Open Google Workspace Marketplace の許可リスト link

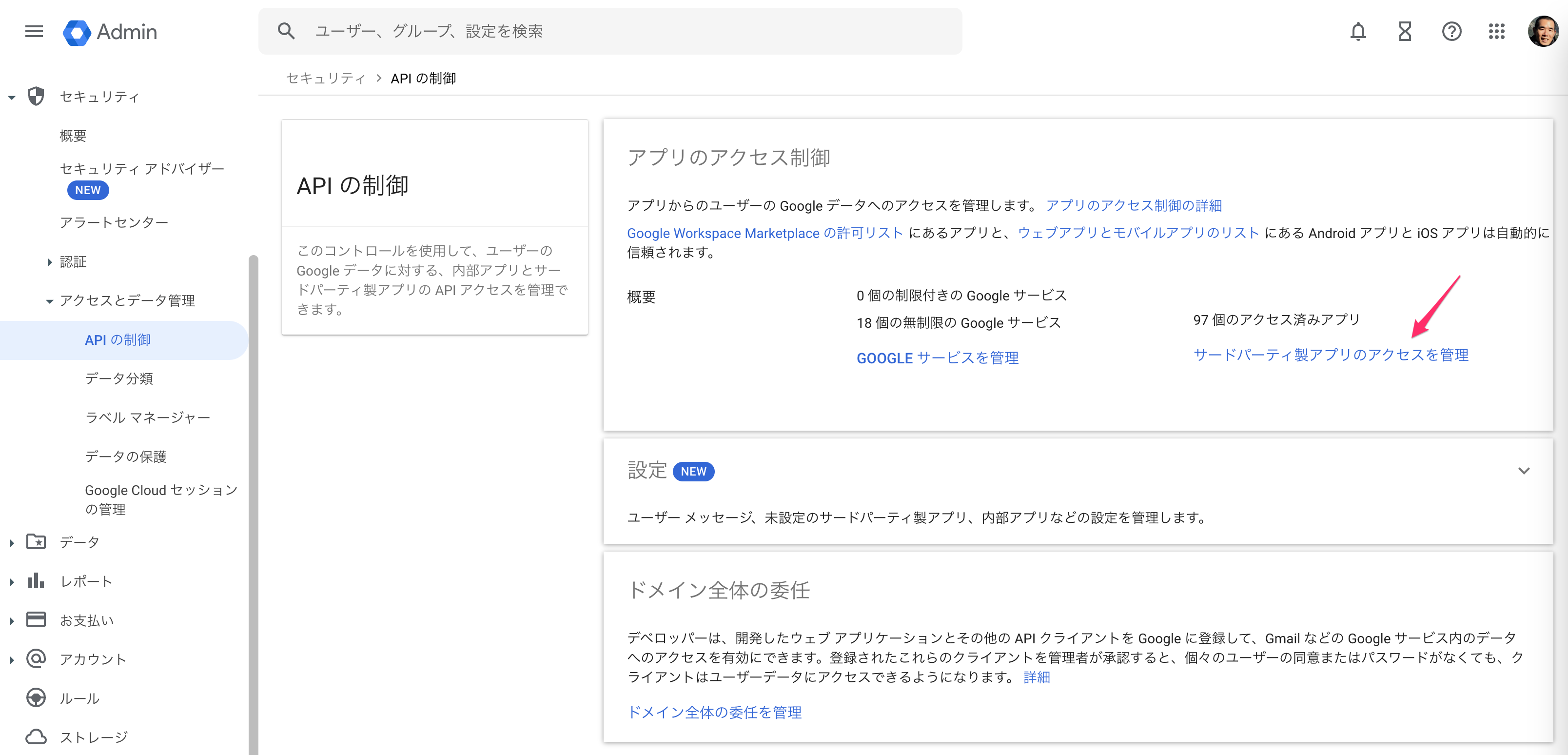[x=765, y=233]
